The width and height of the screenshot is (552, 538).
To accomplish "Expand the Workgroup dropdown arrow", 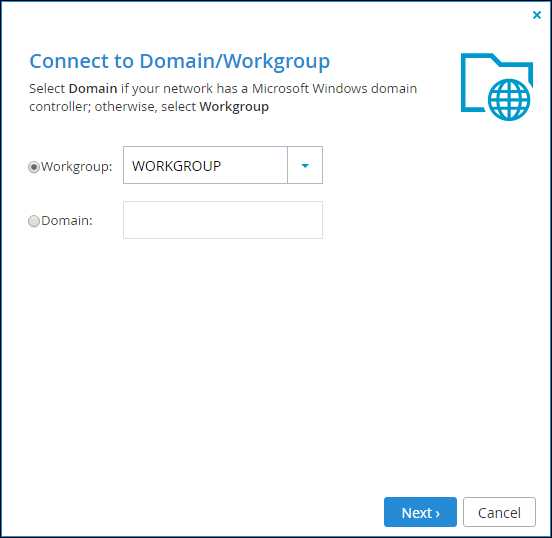I will click(305, 165).
